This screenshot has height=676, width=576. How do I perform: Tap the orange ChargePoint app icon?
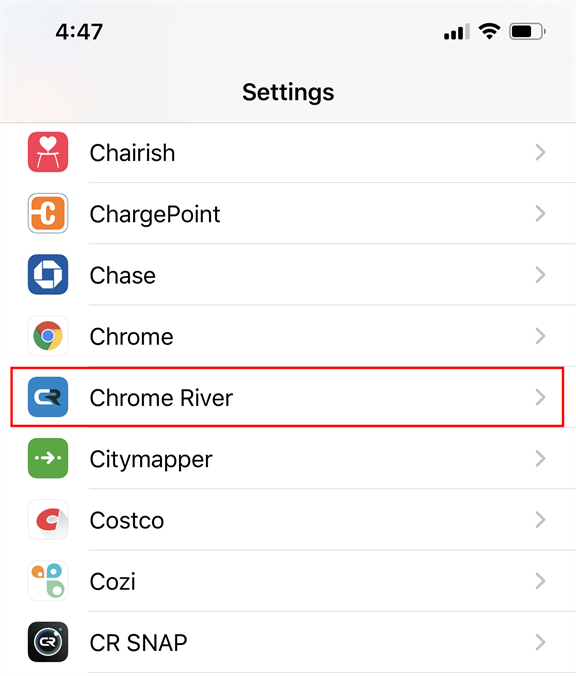[x=48, y=213]
